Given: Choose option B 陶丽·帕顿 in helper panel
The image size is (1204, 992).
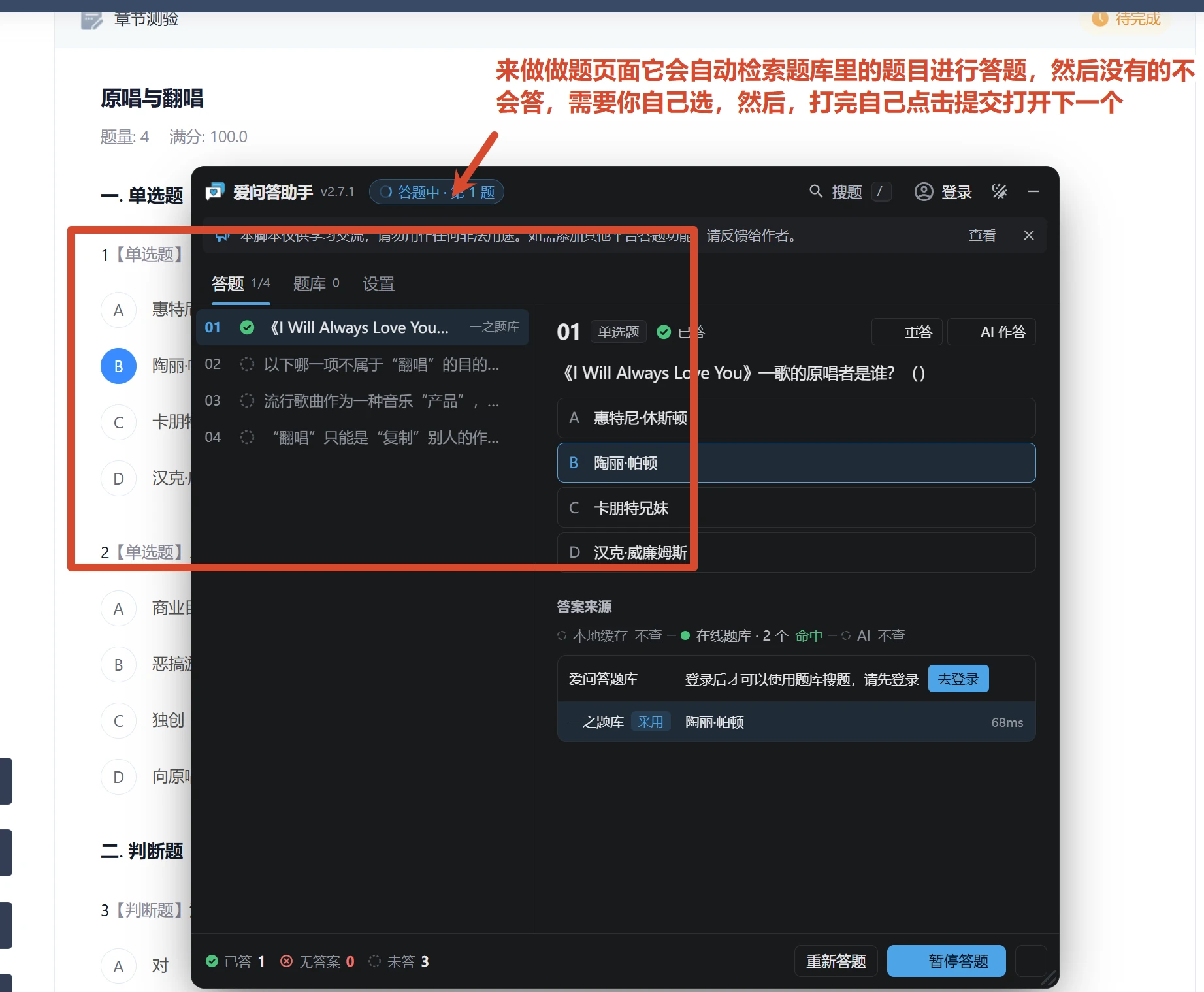Looking at the screenshot, I should [x=796, y=463].
